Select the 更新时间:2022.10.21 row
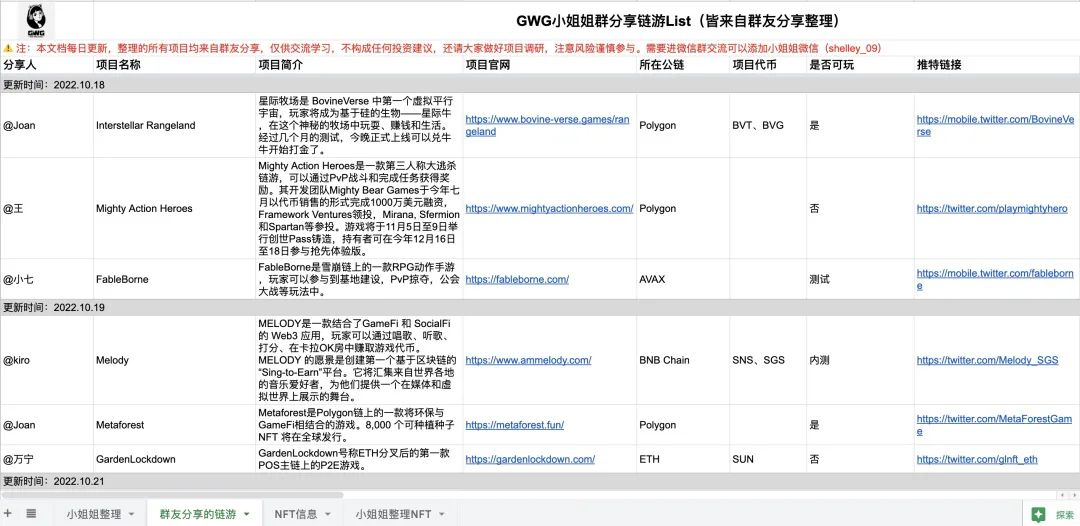Screen dimensions: 1080x526 click(540, 481)
